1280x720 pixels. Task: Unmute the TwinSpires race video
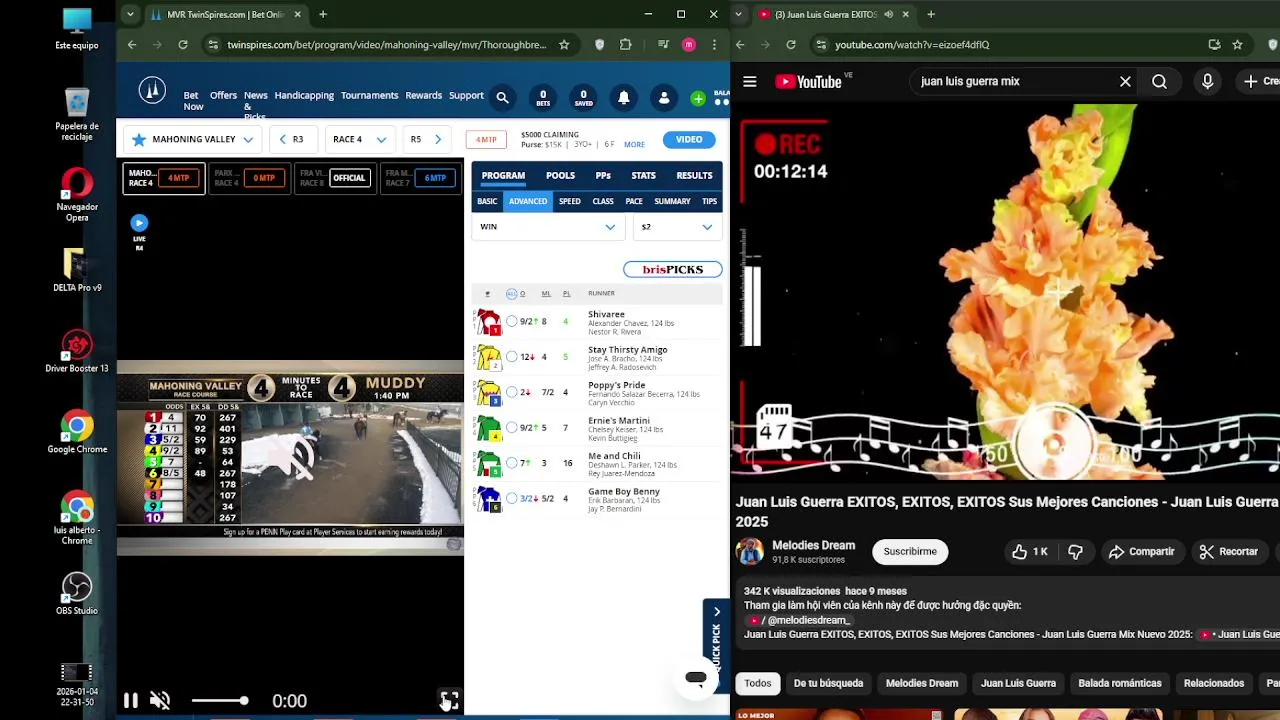pyautogui.click(x=160, y=701)
